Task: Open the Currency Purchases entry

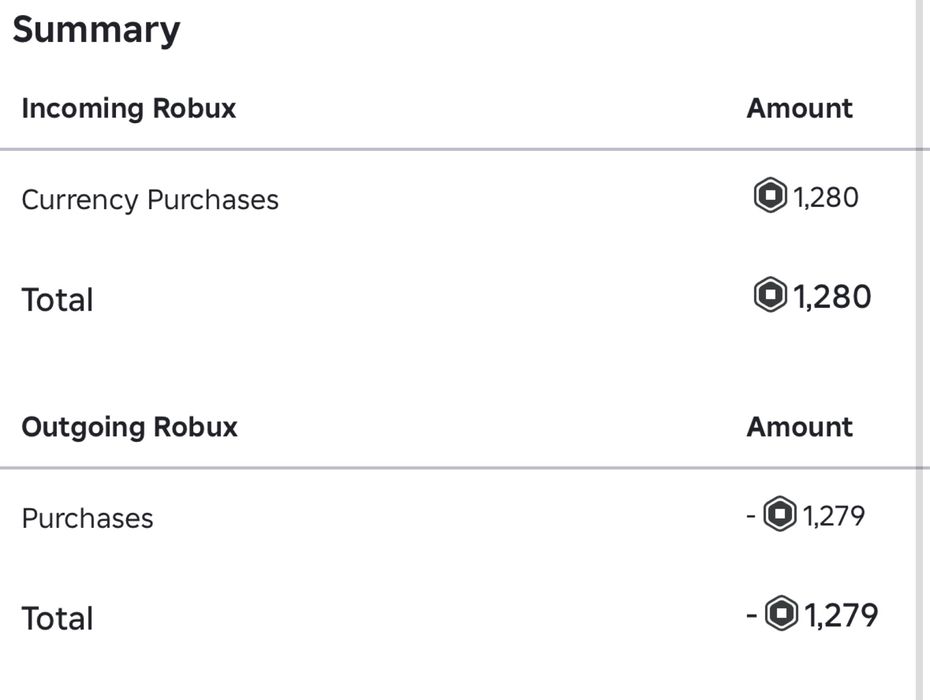Action: 150,200
